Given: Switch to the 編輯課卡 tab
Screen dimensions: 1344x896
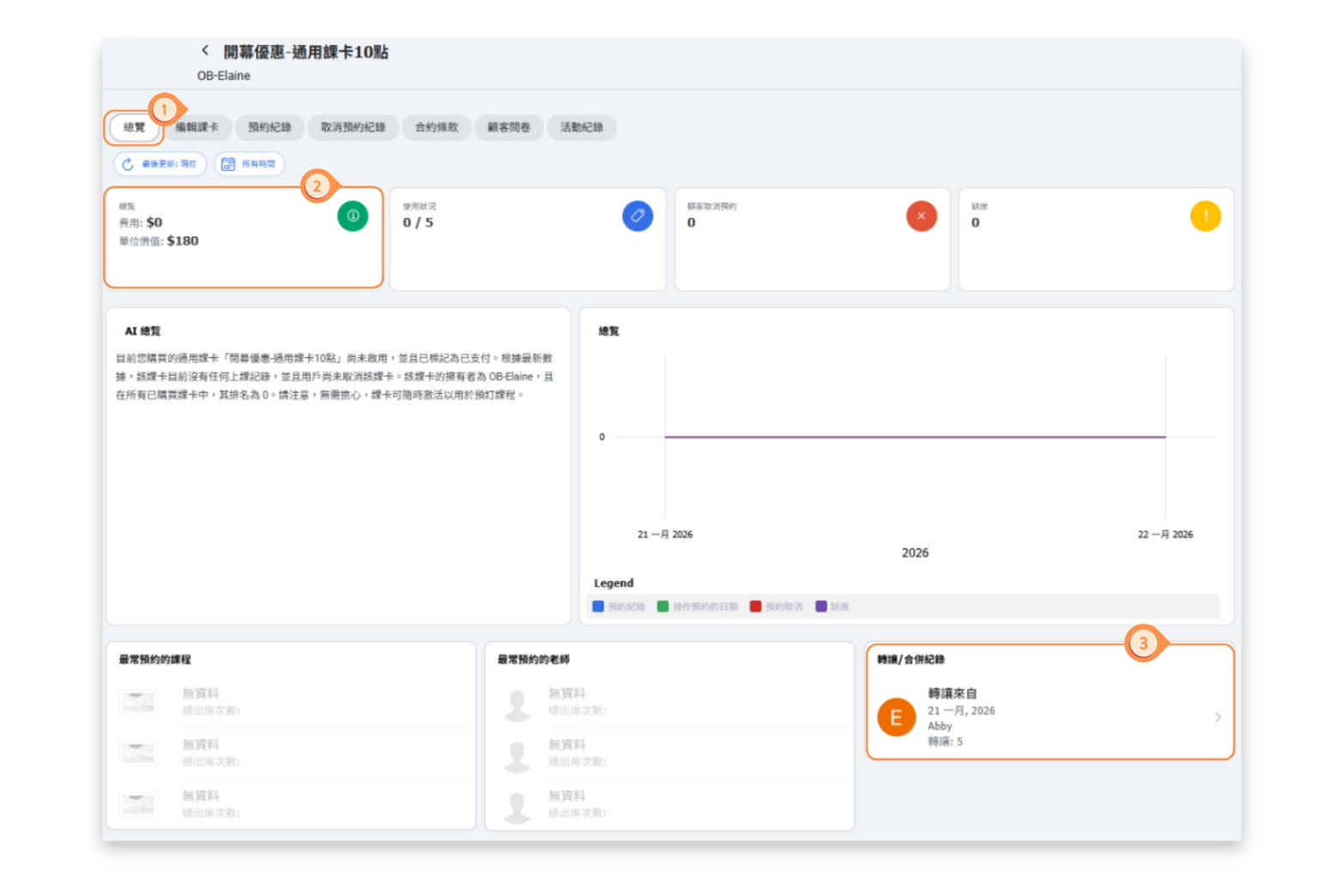Looking at the screenshot, I should click(x=197, y=128).
